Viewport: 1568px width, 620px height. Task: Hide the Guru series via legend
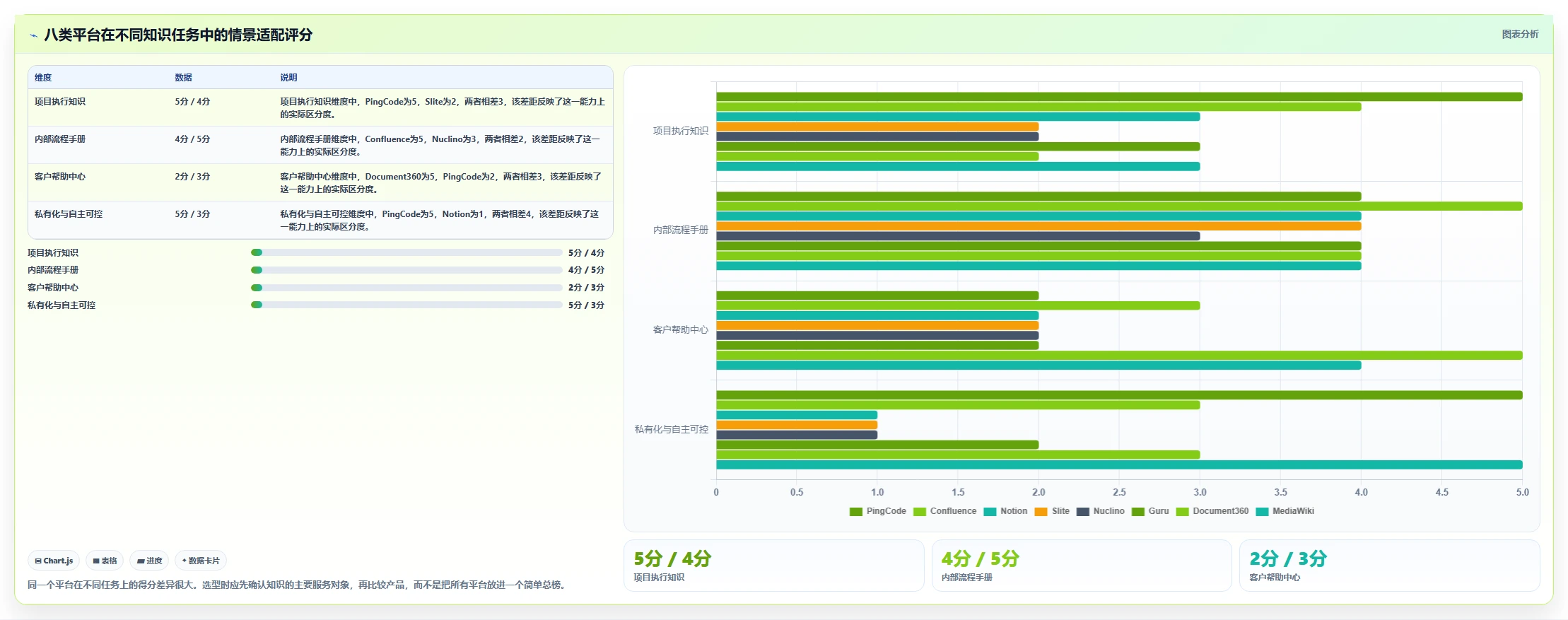click(x=1150, y=511)
